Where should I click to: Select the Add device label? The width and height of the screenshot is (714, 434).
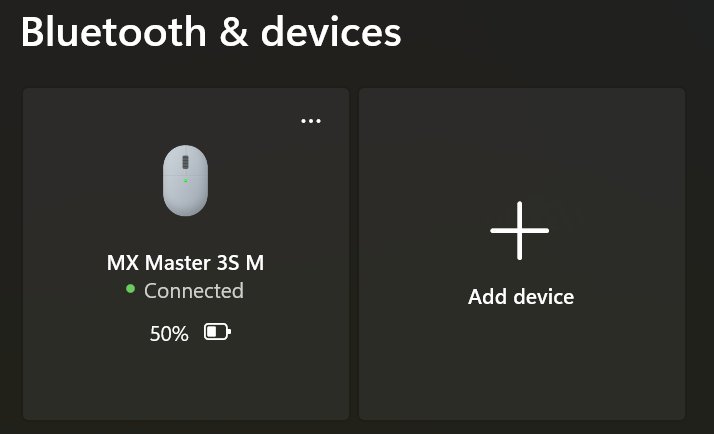coord(521,297)
